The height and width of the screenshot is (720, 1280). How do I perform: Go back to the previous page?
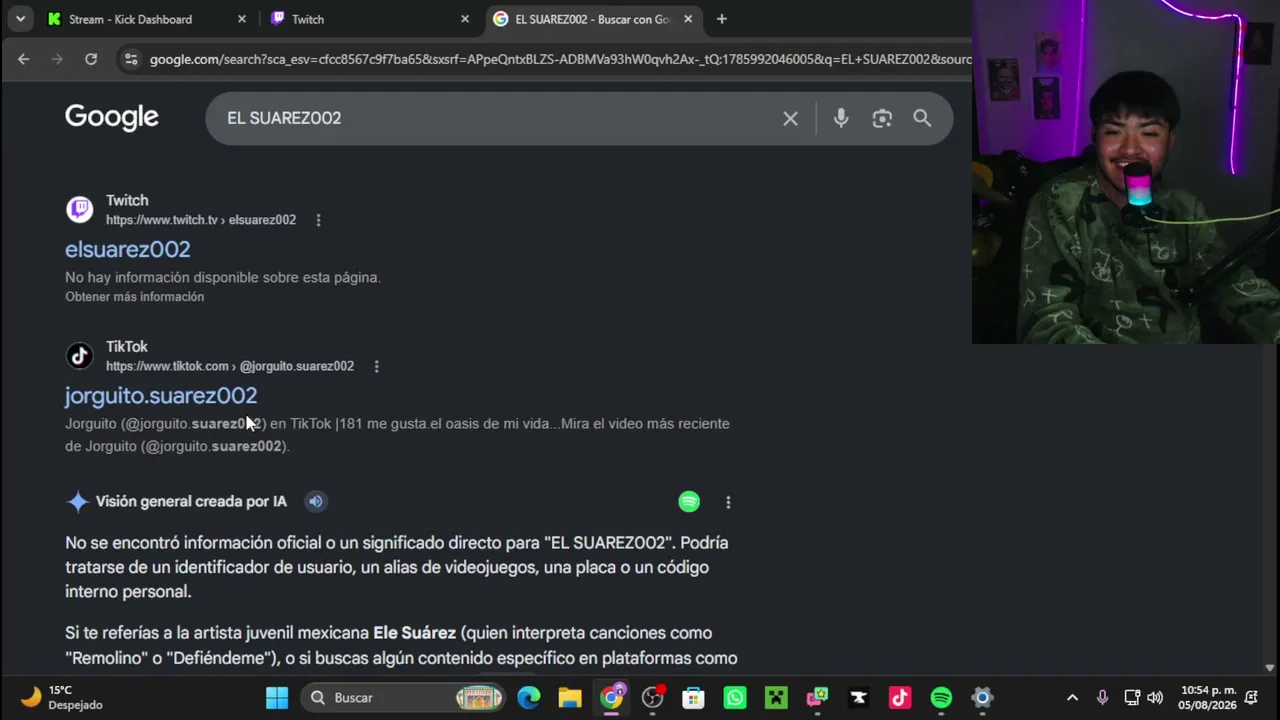click(23, 59)
